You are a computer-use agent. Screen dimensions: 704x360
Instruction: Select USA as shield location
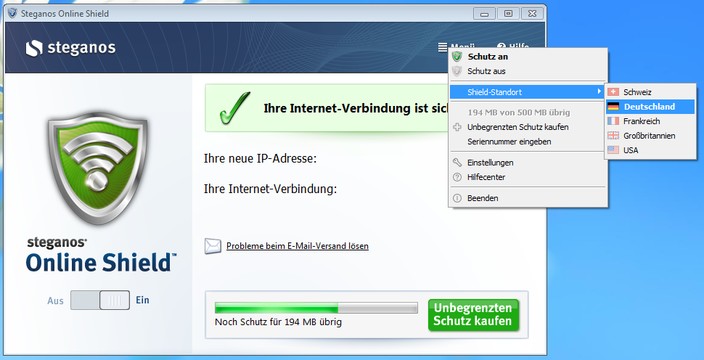tap(650, 150)
